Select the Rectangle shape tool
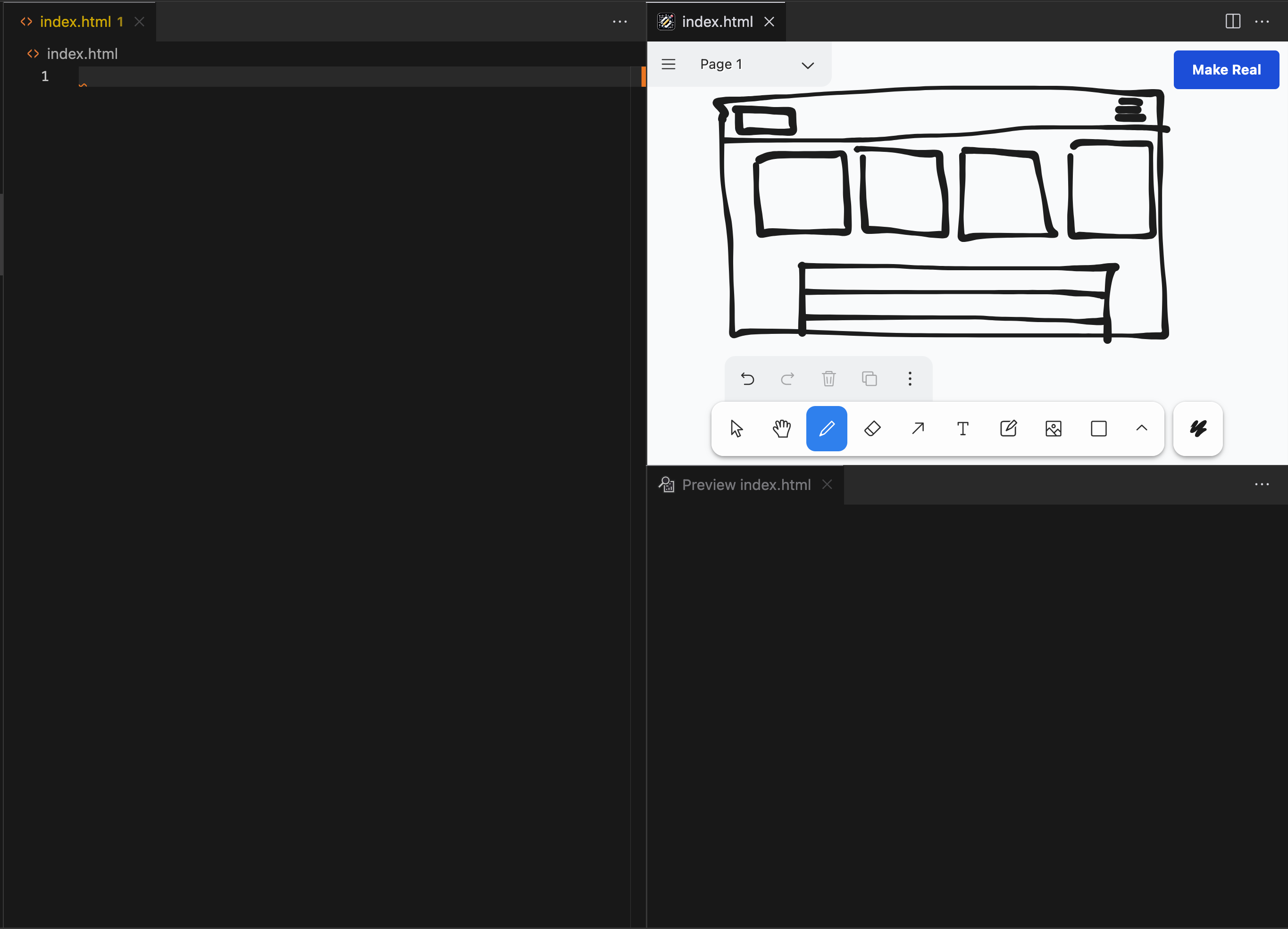Screen dimensions: 1288x929 pos(1098,429)
